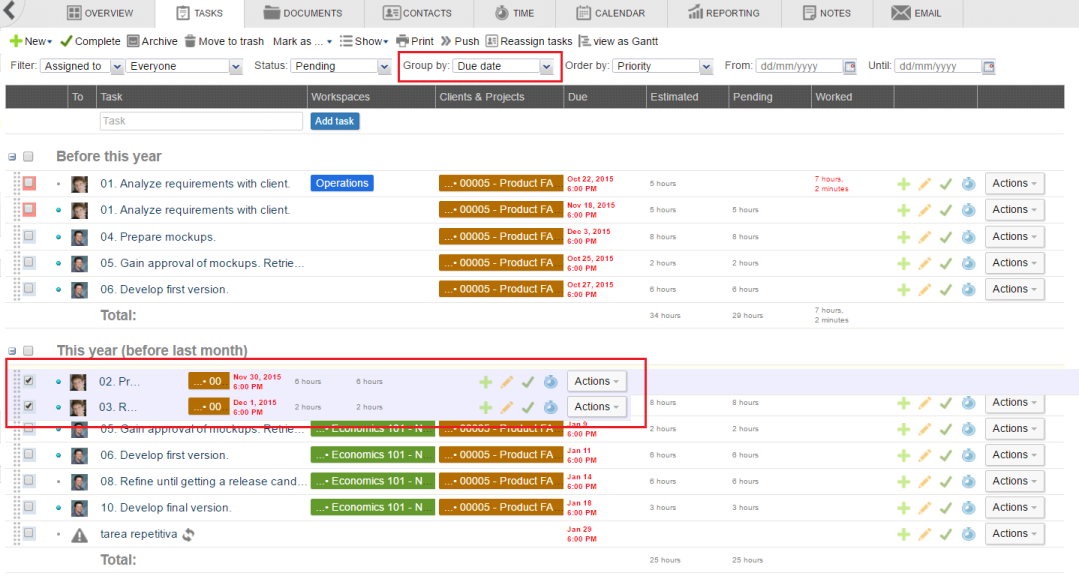This screenshot has height=585, width=1079.
Task: Open Actions menu for tarea repetitiva row
Action: pyautogui.click(x=1014, y=534)
